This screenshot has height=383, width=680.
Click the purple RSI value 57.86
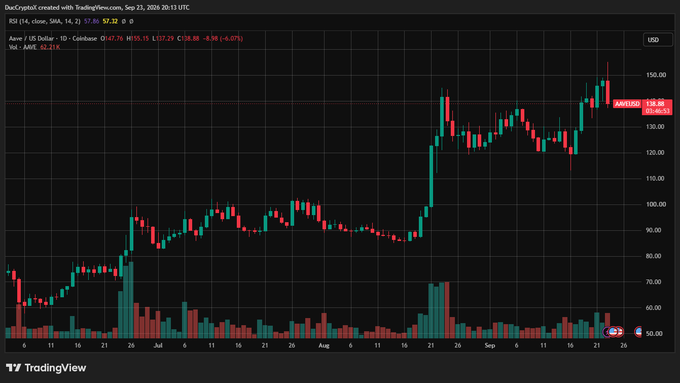pos(92,21)
